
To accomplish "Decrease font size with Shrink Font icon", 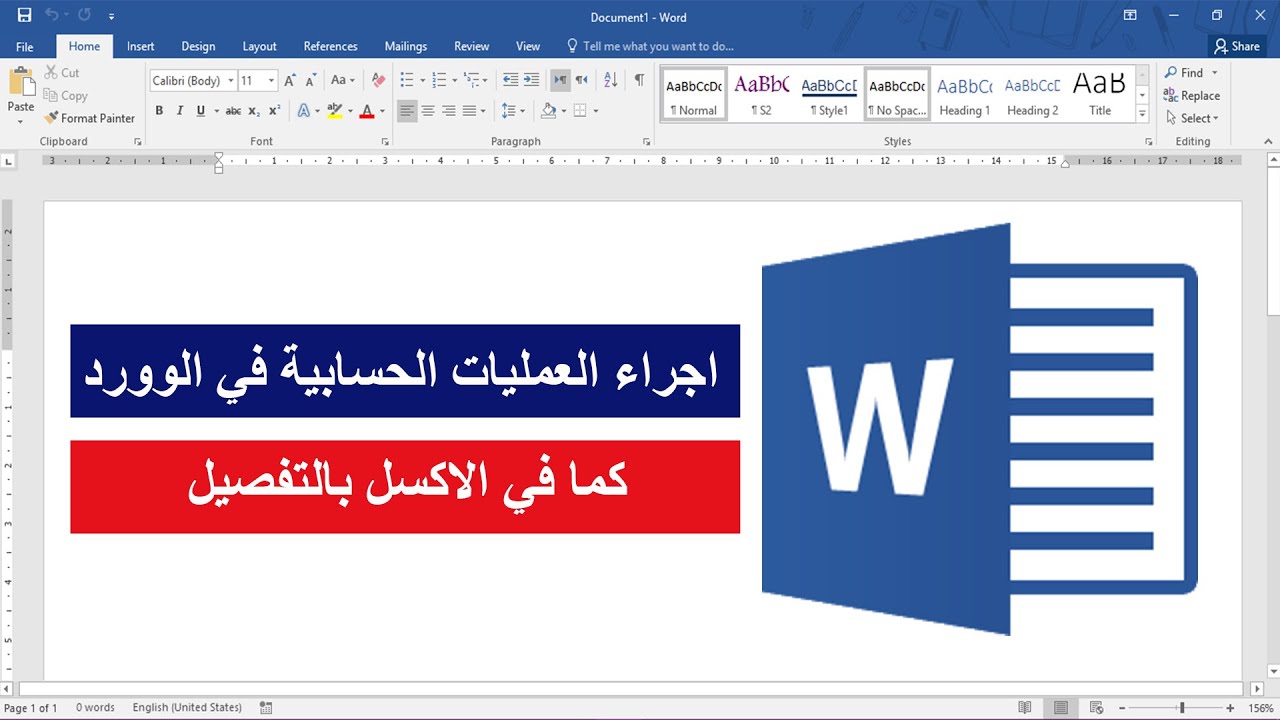I will tap(311, 81).
